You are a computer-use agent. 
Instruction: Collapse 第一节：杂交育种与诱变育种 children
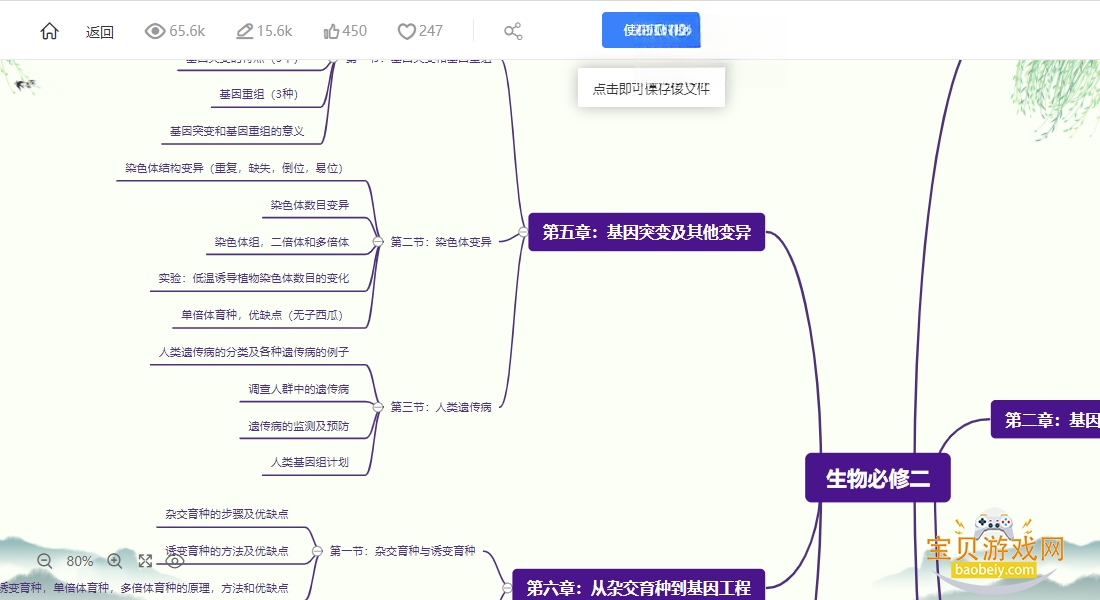click(317, 551)
